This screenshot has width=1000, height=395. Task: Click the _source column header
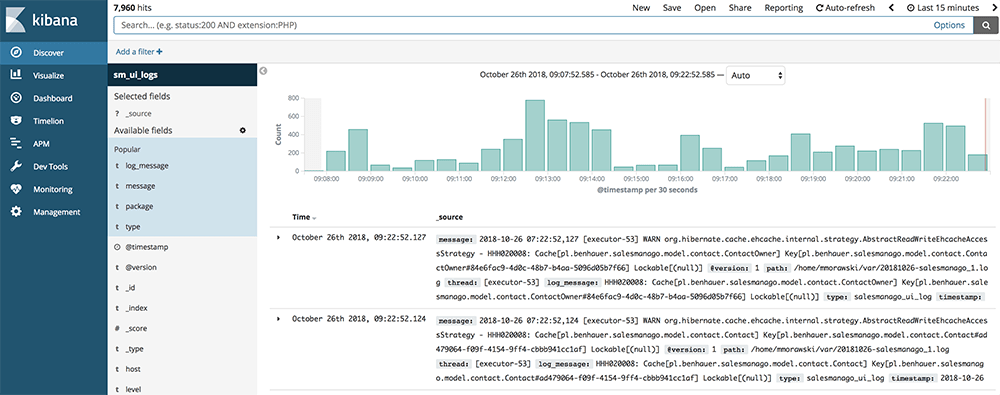point(449,218)
